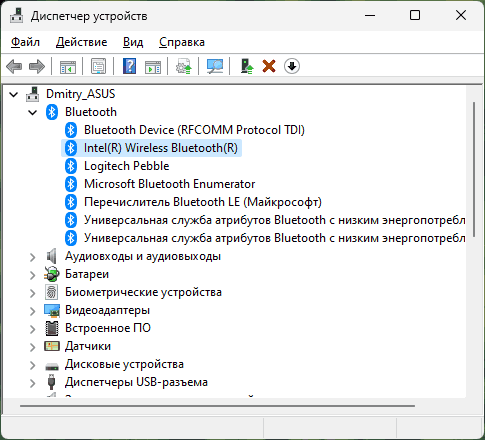Close the Диспетчер устройств window
The height and width of the screenshot is (440, 485).
point(461,15)
